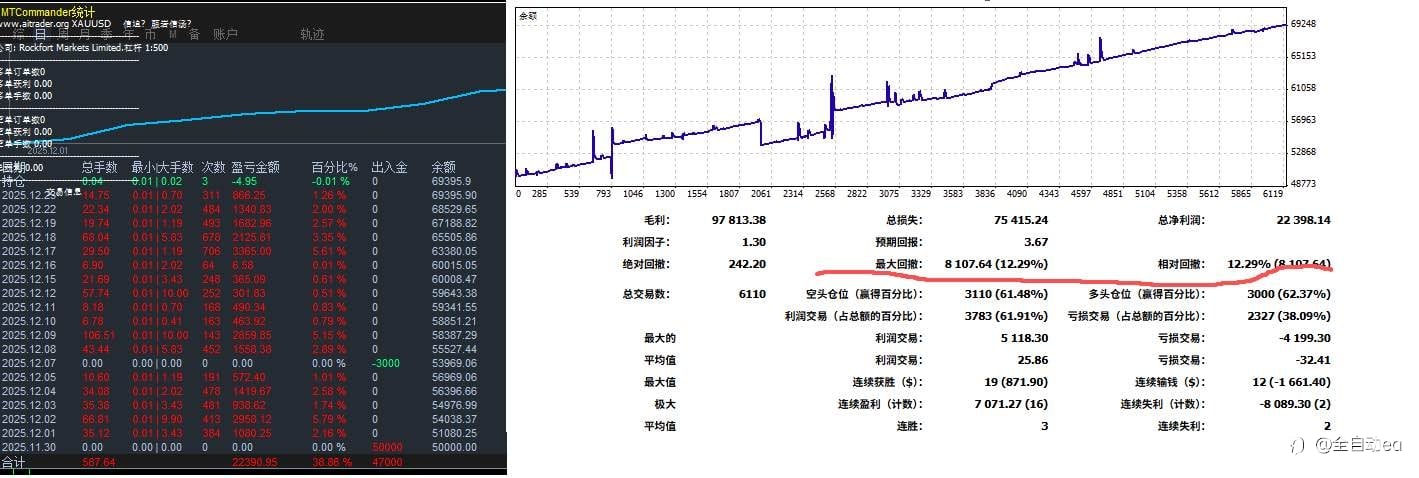This screenshot has height=478, width=1419.
Task: Select the 余额 column header in the table
Action: coord(444,168)
